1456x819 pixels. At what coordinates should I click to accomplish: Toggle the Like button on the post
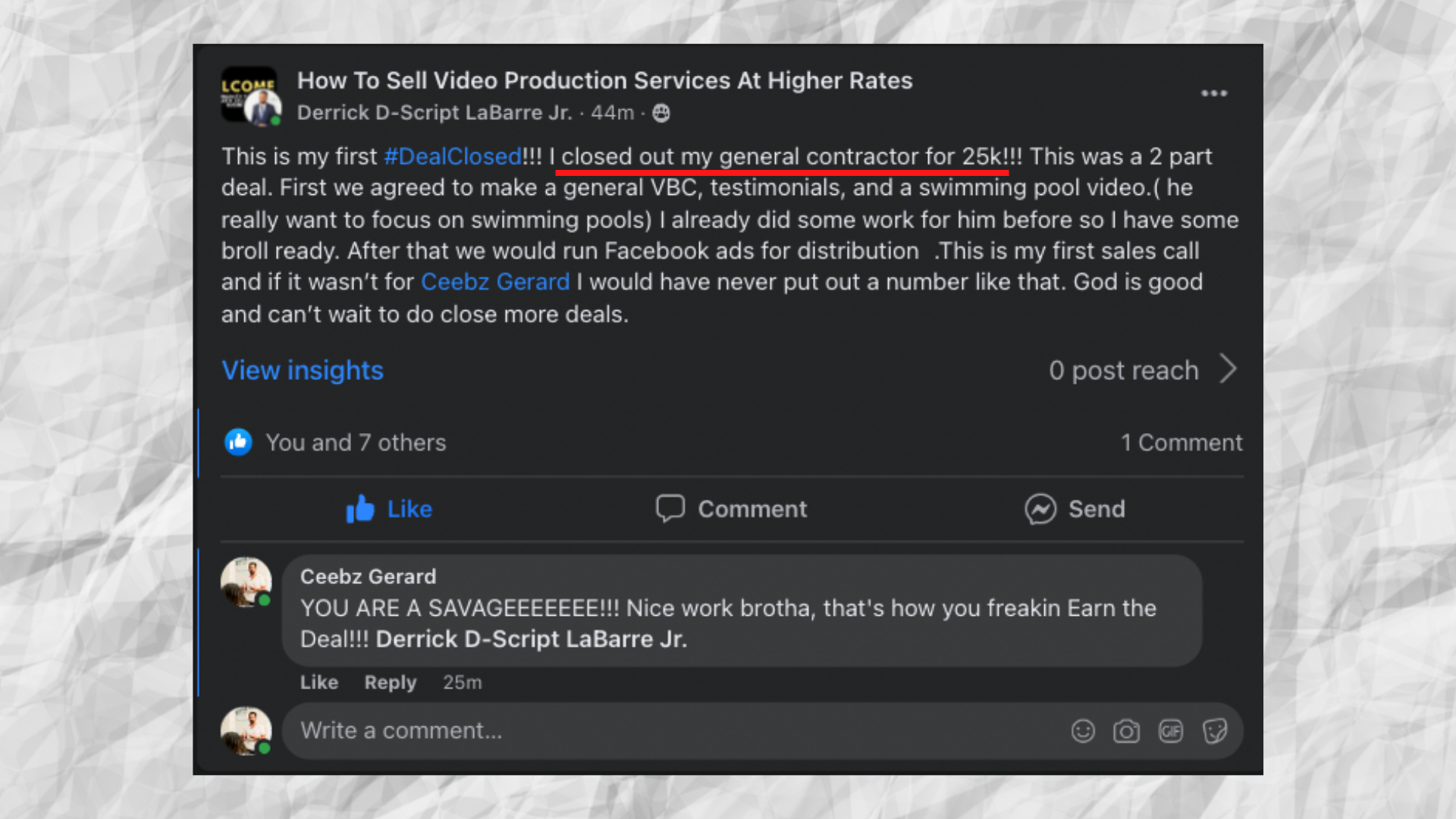[388, 509]
